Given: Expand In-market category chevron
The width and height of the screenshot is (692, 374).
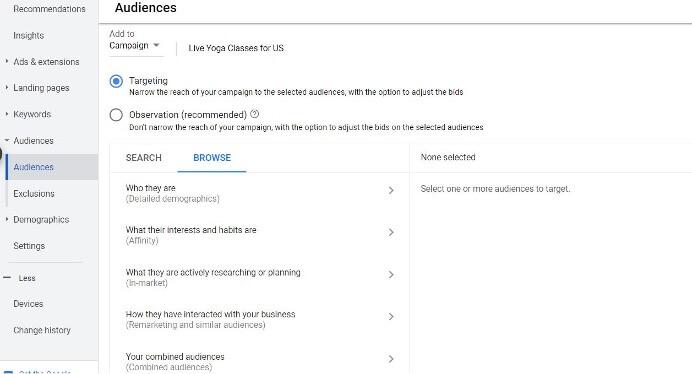Looking at the screenshot, I should click(x=391, y=275).
